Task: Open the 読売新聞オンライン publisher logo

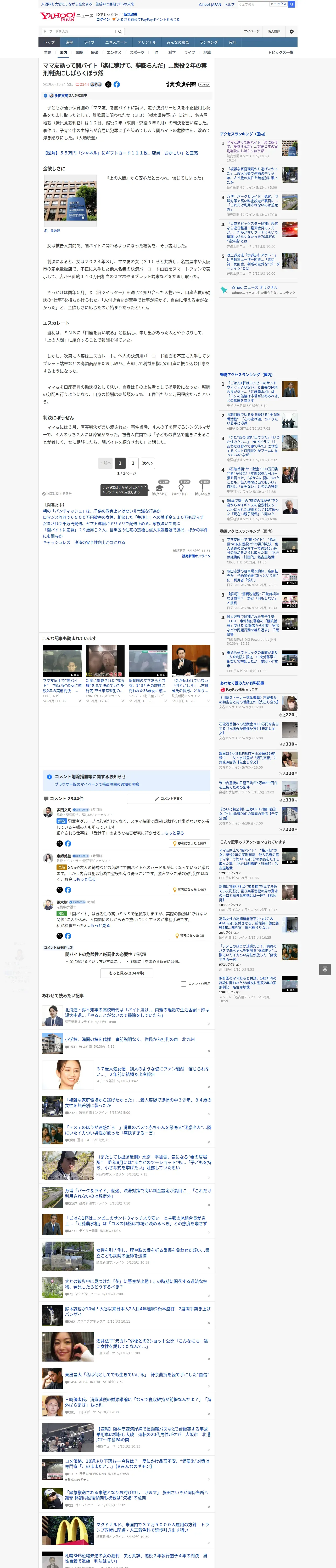Action: tap(188, 85)
